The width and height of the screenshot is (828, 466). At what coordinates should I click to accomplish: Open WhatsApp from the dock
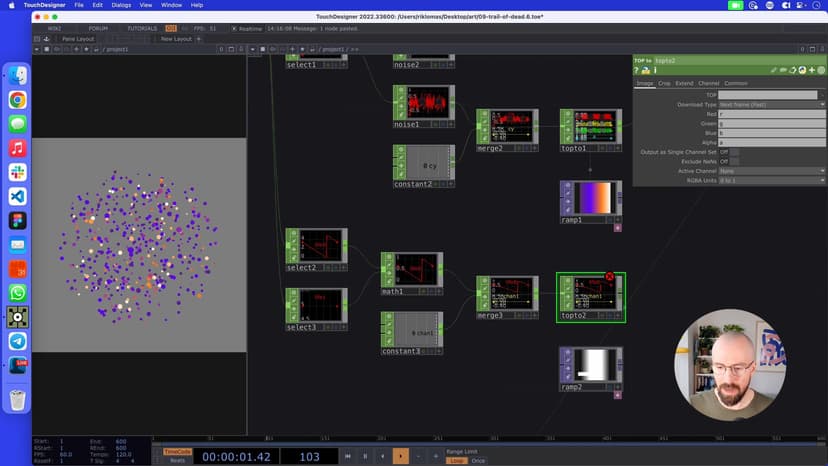tap(18, 293)
